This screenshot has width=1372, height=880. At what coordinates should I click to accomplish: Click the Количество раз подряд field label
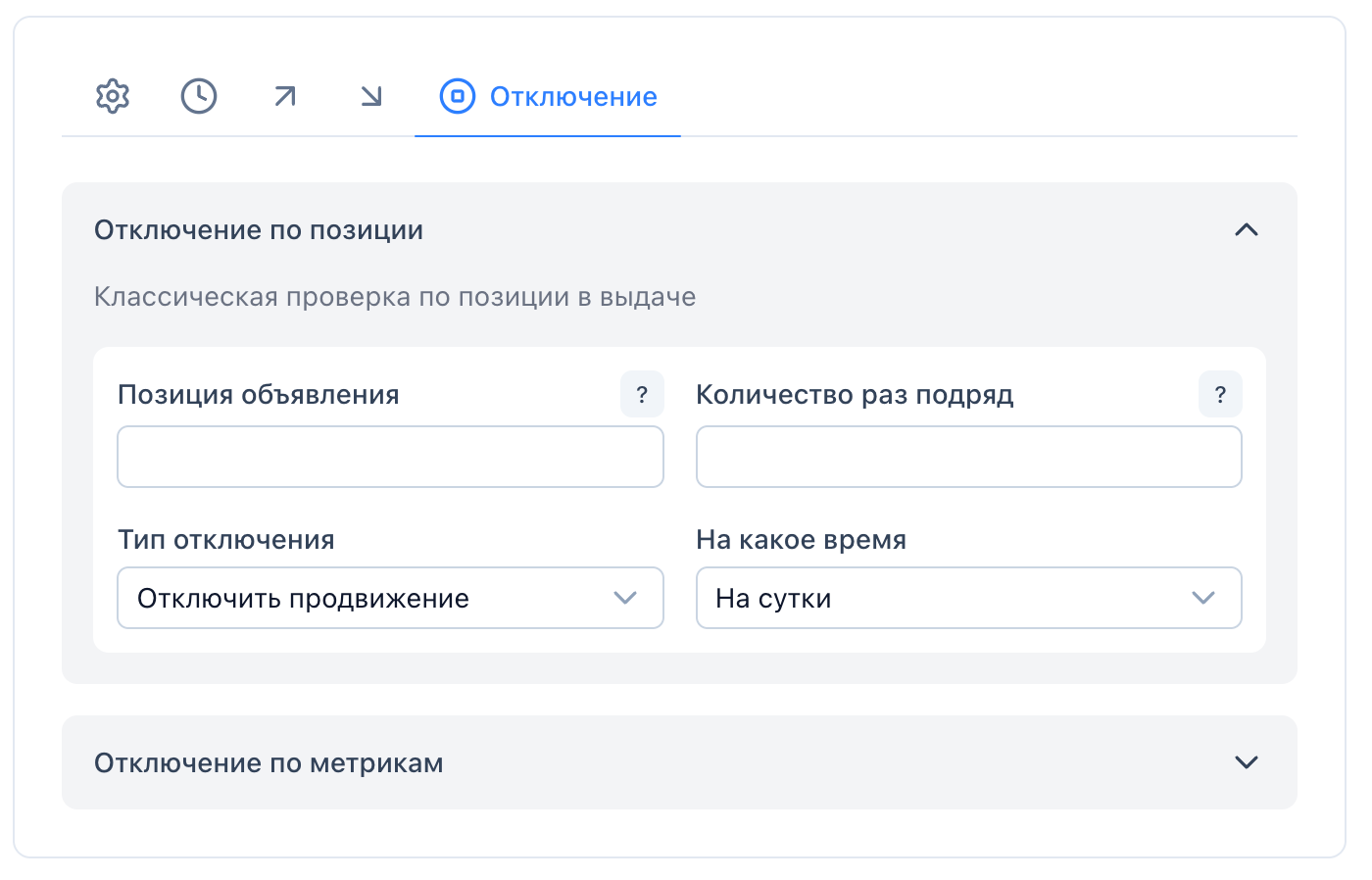tap(855, 395)
